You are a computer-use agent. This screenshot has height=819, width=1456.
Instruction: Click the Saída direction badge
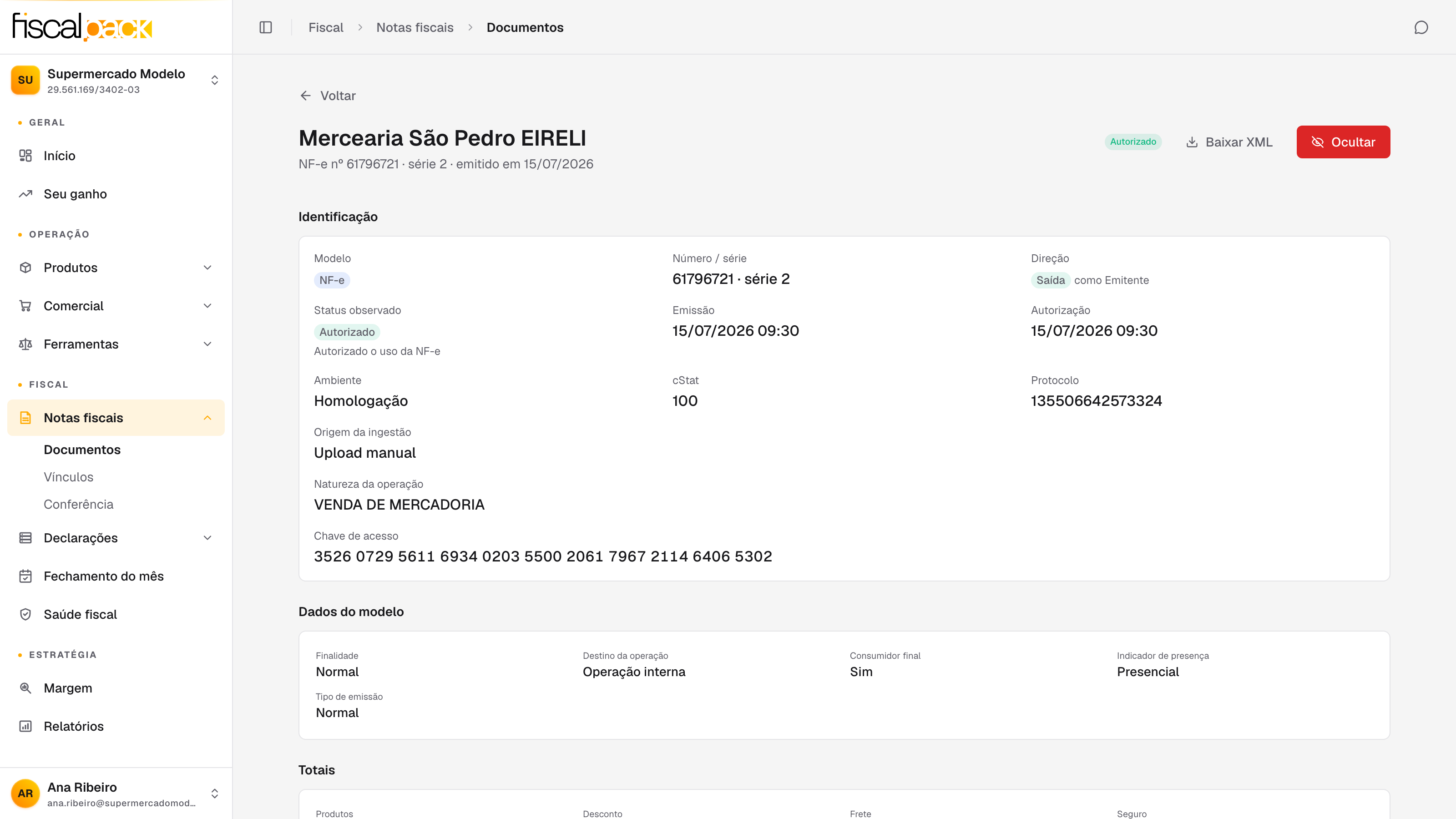pos(1050,280)
